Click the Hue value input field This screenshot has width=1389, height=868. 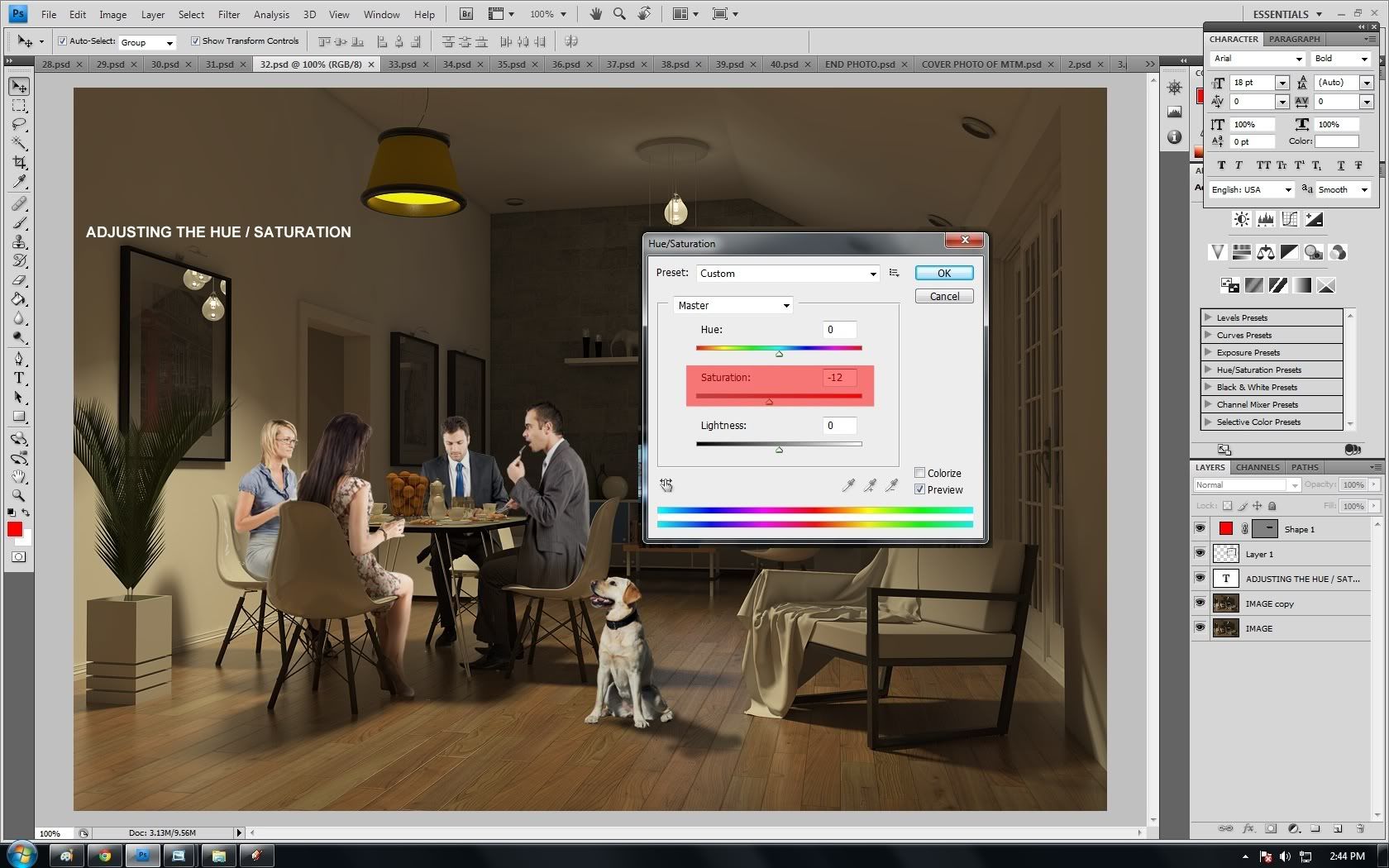(839, 330)
